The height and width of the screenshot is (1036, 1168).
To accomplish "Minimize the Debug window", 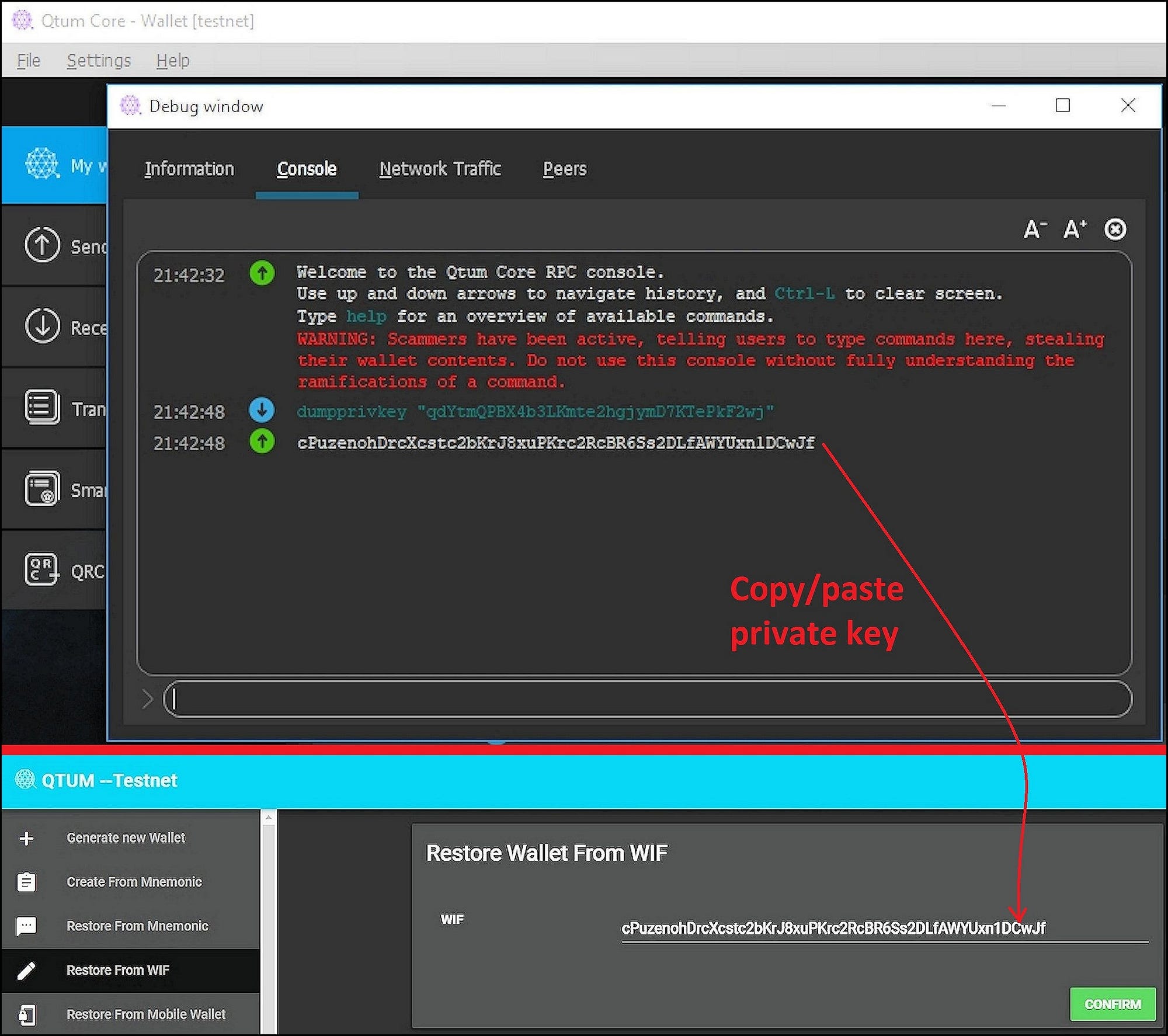I will [x=999, y=106].
